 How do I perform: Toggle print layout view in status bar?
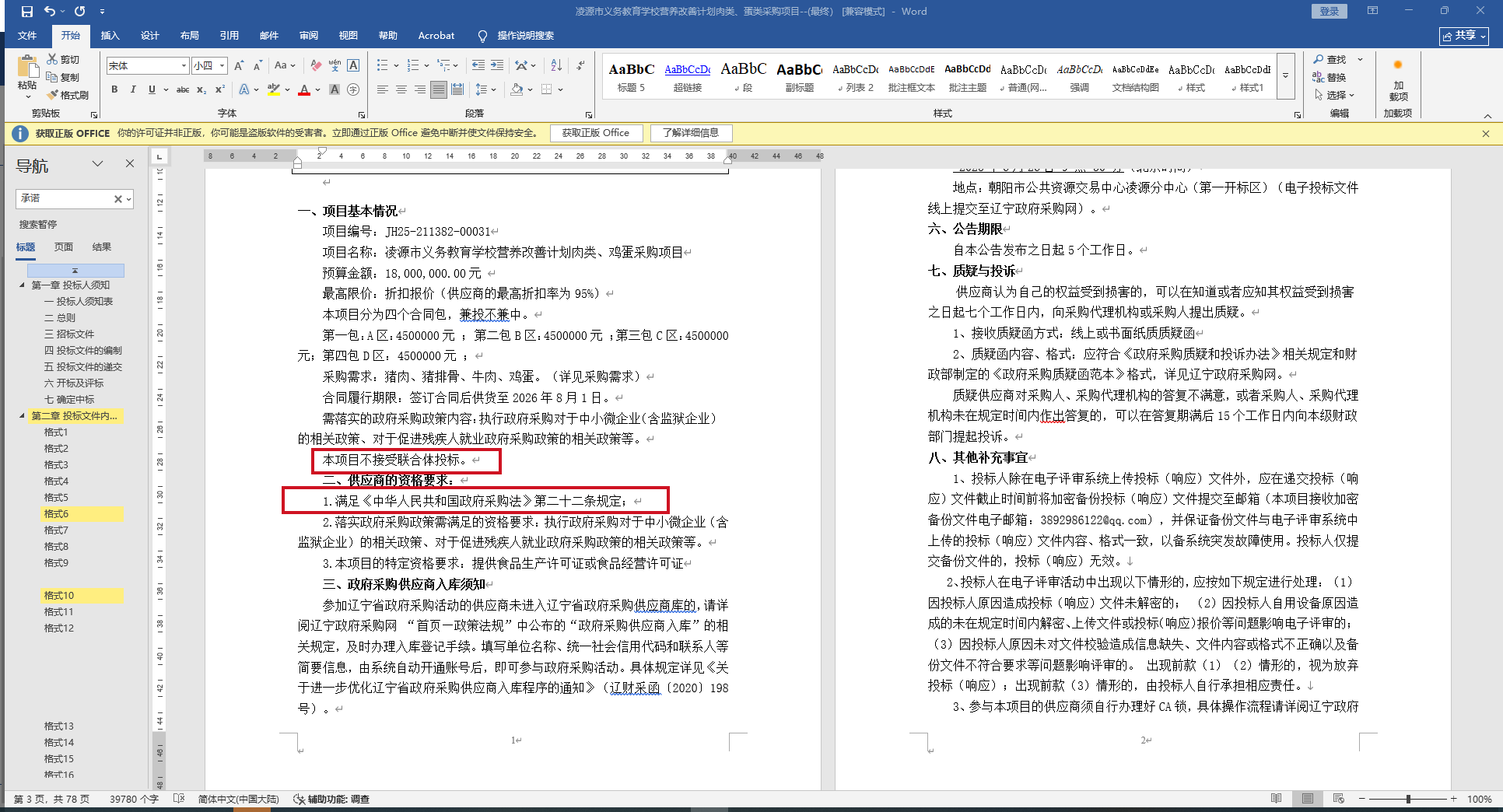coord(1308,799)
